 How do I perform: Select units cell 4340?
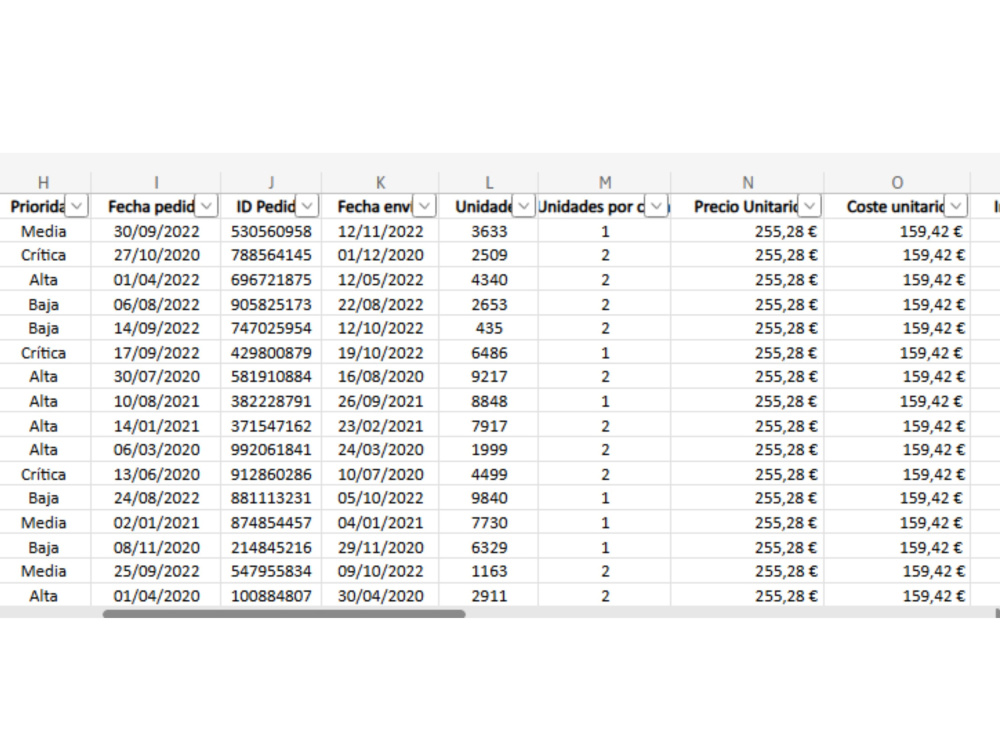(x=489, y=279)
